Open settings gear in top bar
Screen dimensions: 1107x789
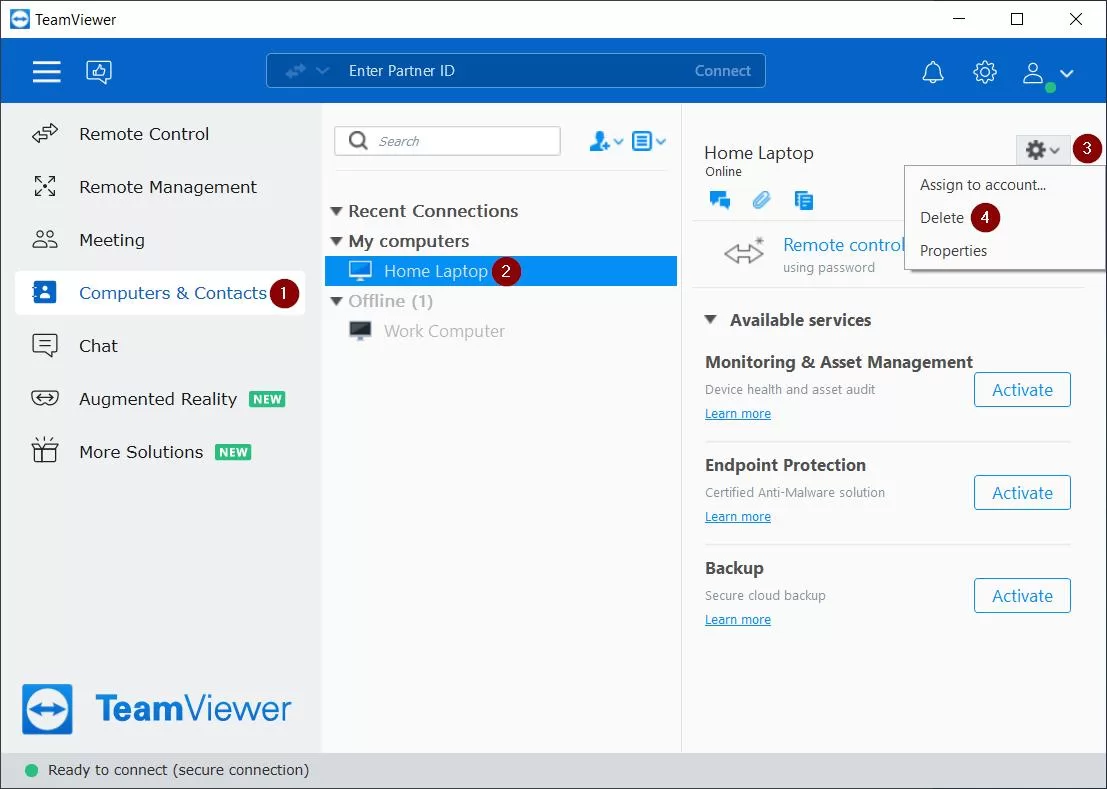click(x=985, y=72)
